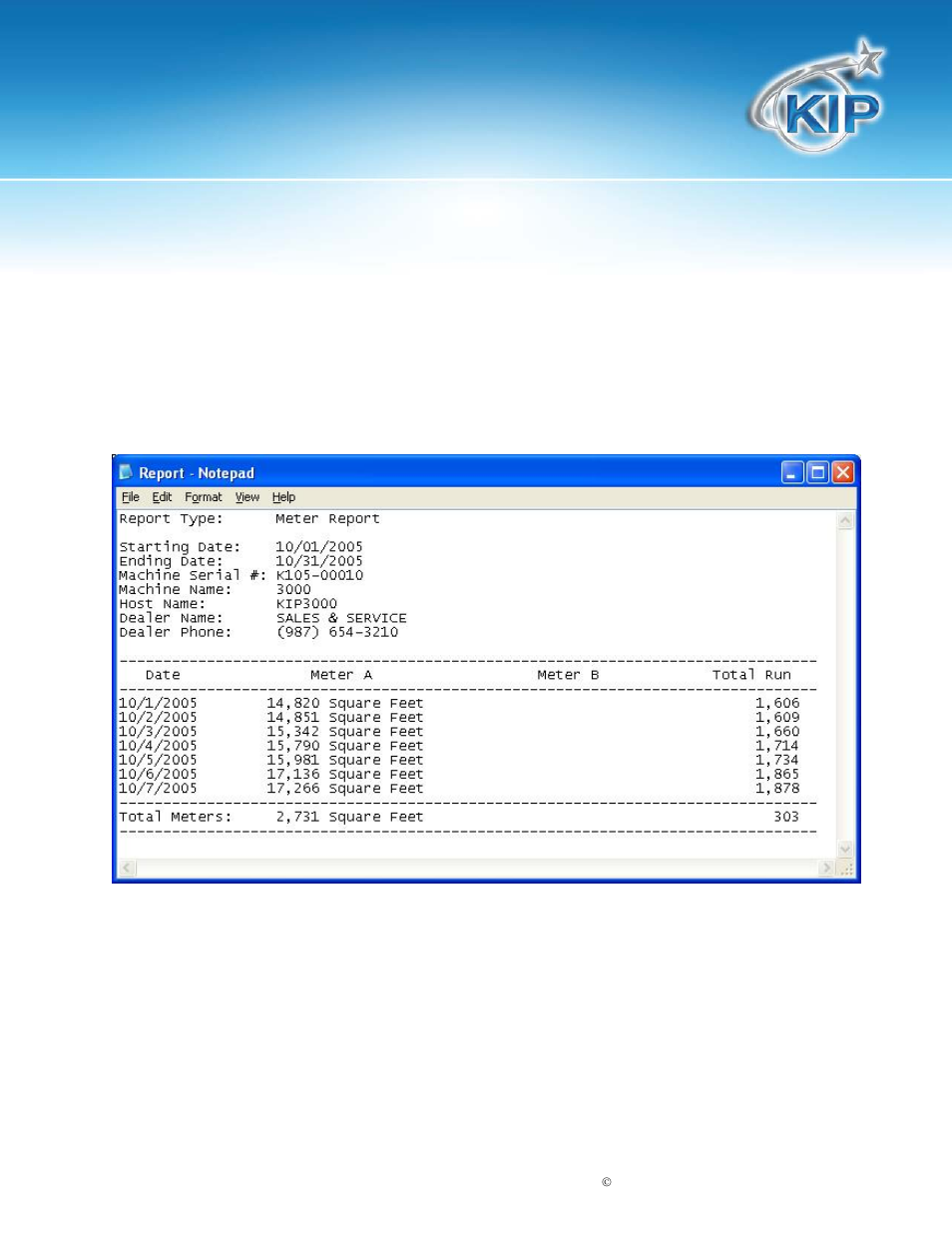The image size is (952, 1233).
Task: Click Meter A value '15,981 Square Feet'
Action: pos(345,760)
